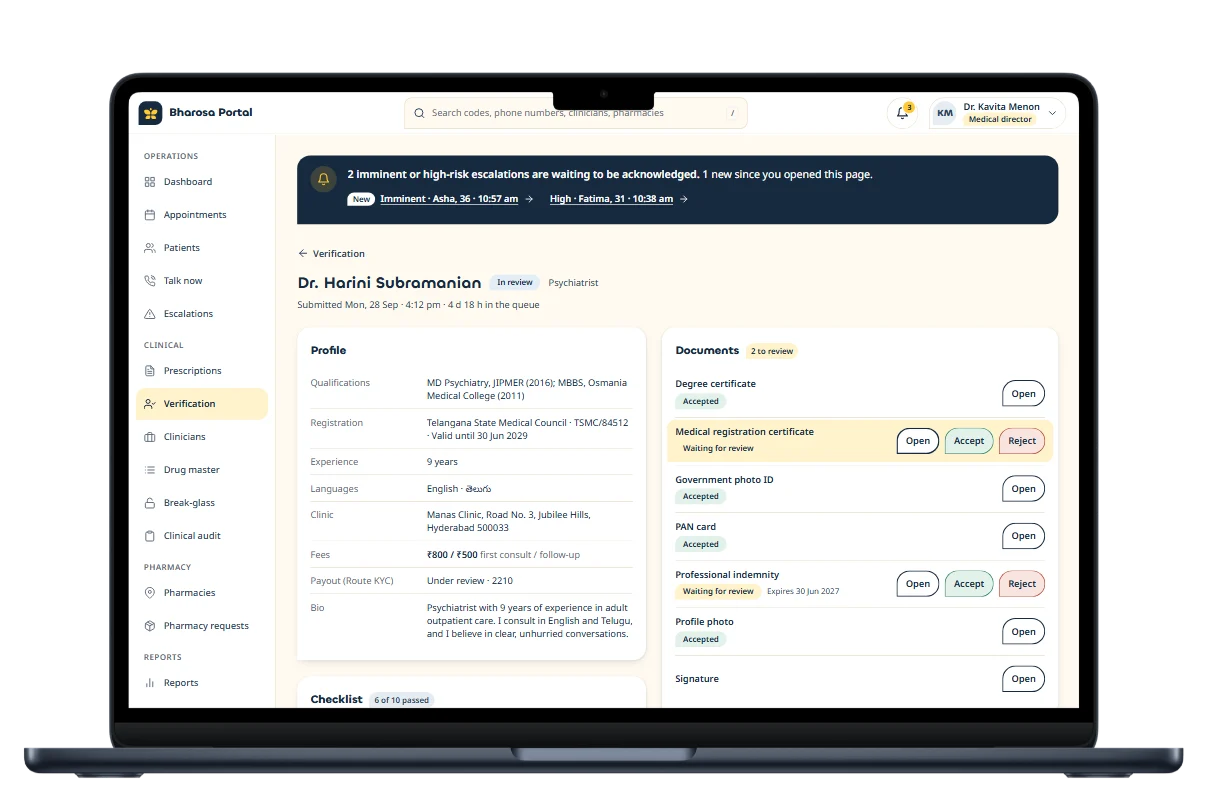
Task: Click the In review status badge
Action: (x=515, y=283)
